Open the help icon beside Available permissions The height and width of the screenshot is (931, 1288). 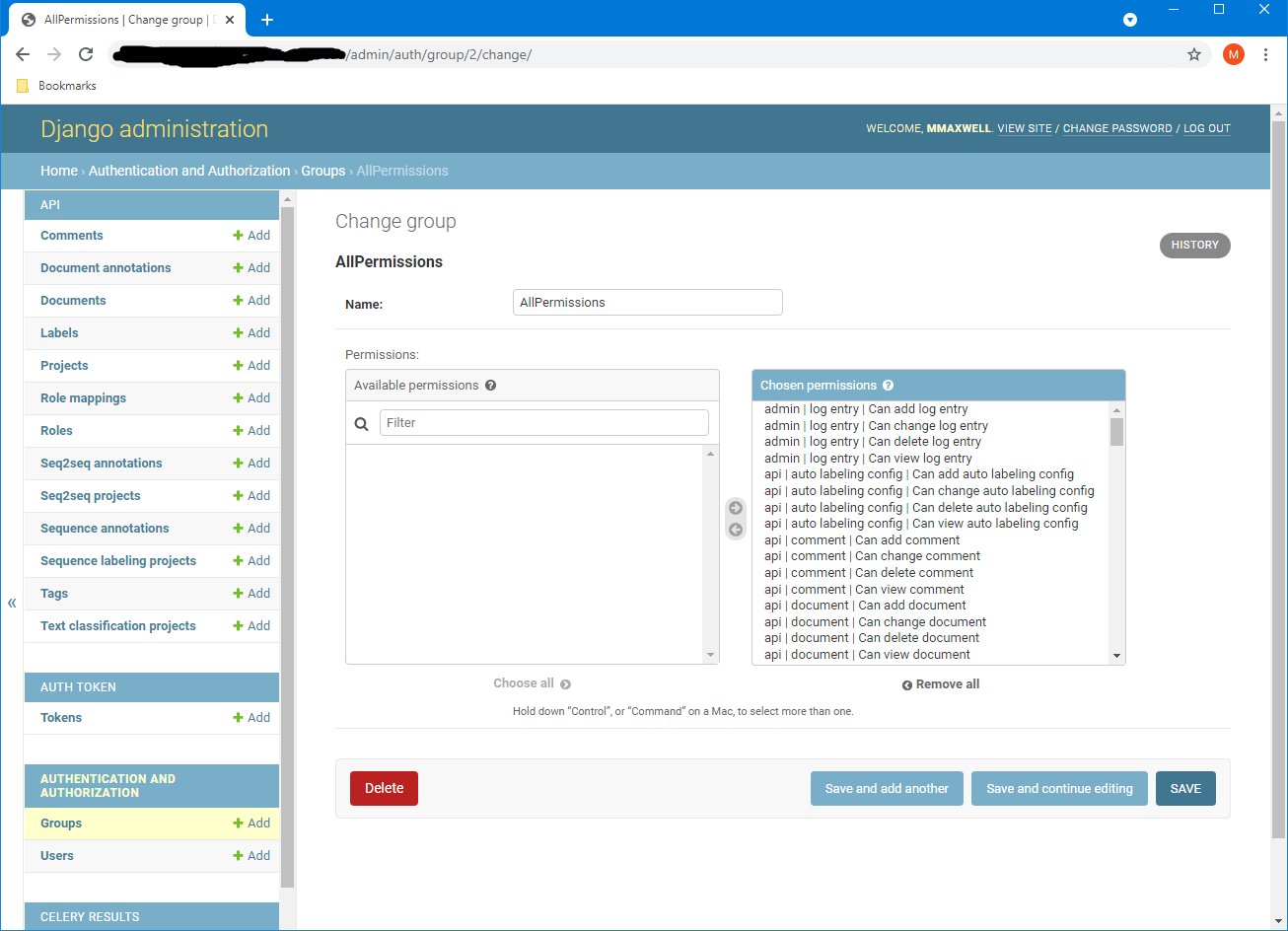[x=491, y=385]
